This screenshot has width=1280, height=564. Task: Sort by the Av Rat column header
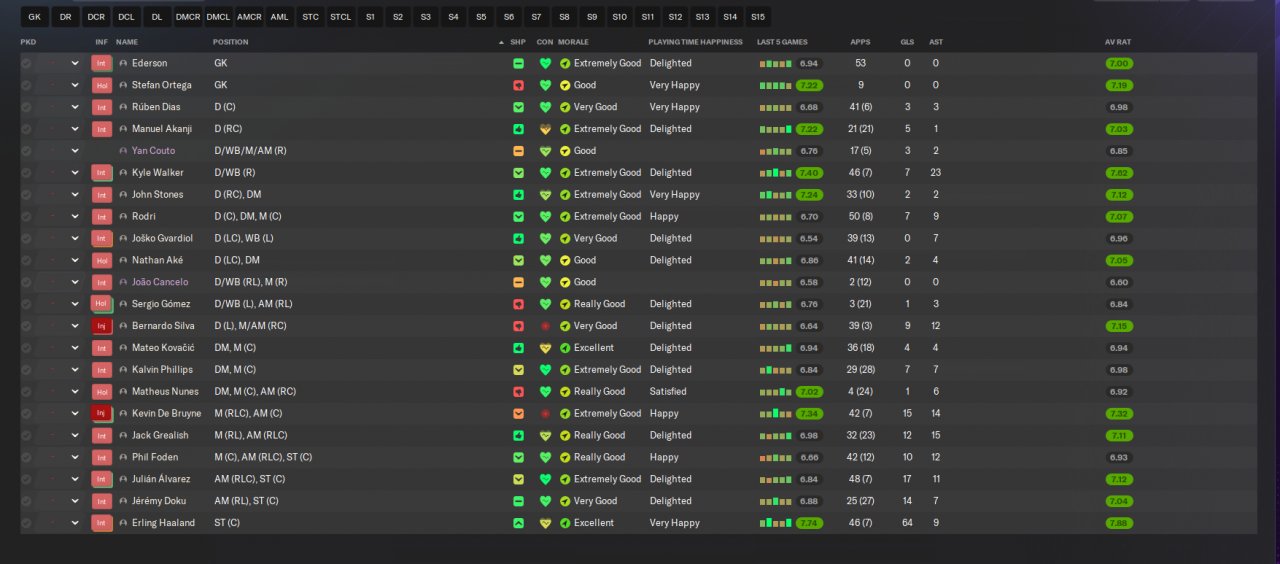click(1118, 42)
